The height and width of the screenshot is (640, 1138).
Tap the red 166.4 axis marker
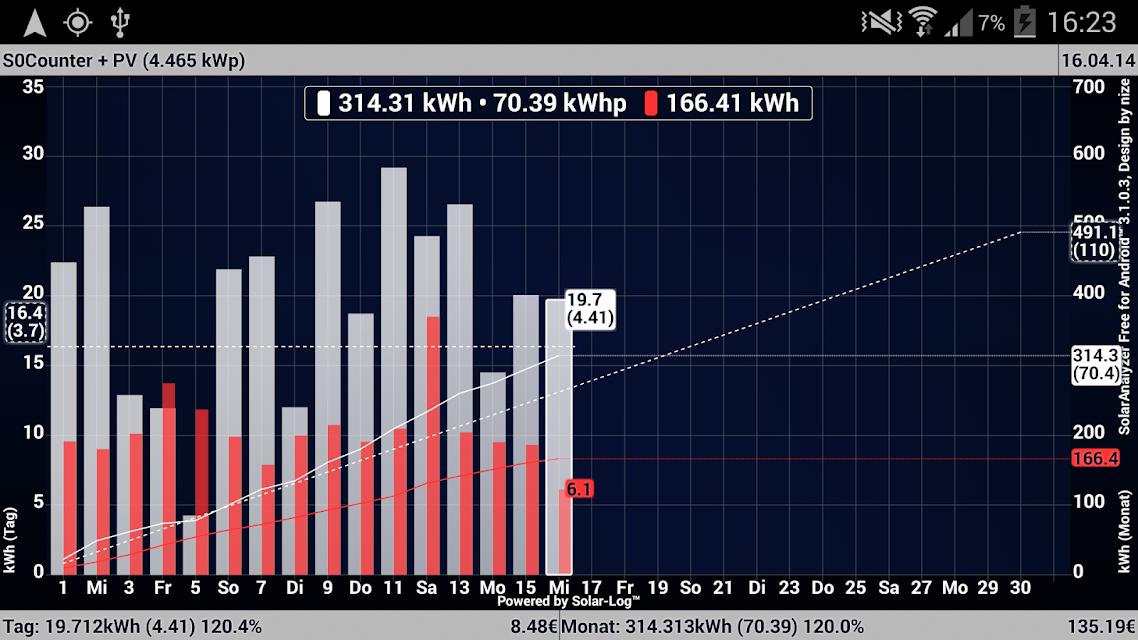tap(1095, 459)
